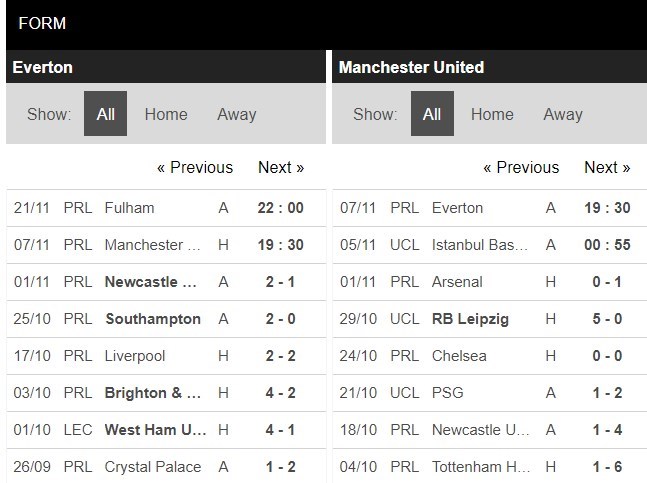Select the All filter under Everton
Image resolution: width=647 pixels, height=483 pixels.
point(105,114)
